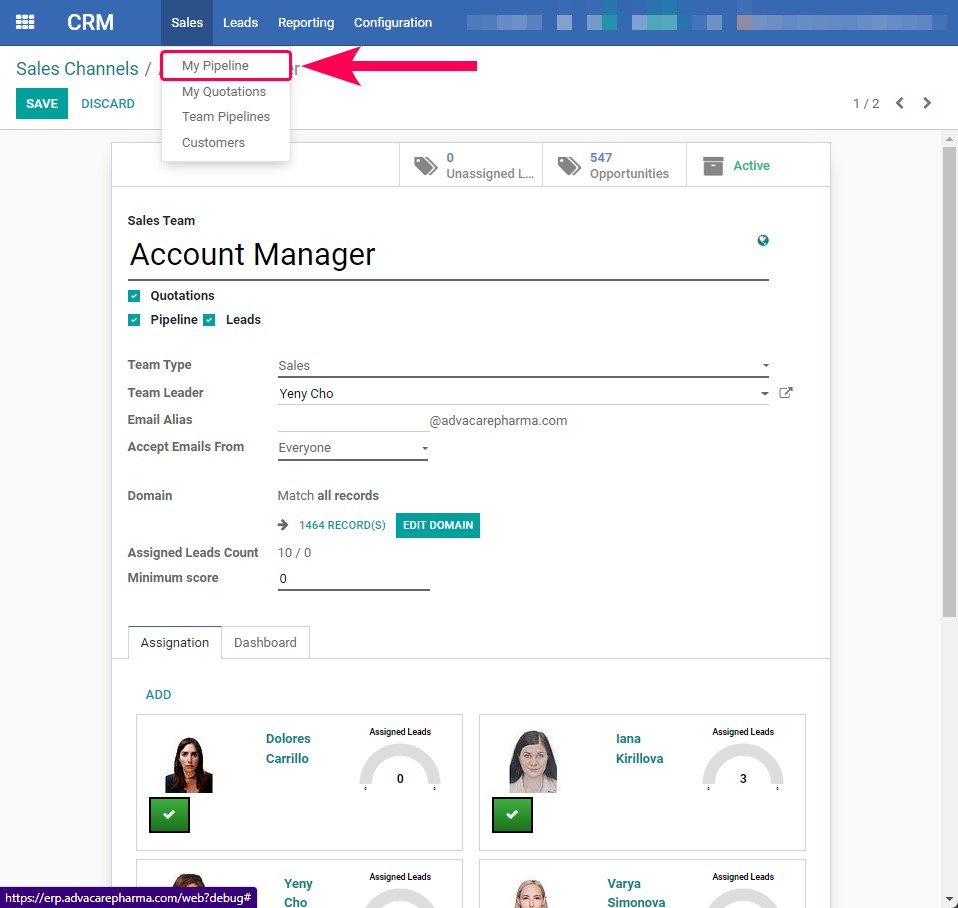
Task: Open the Sales menu
Action: [x=187, y=23]
